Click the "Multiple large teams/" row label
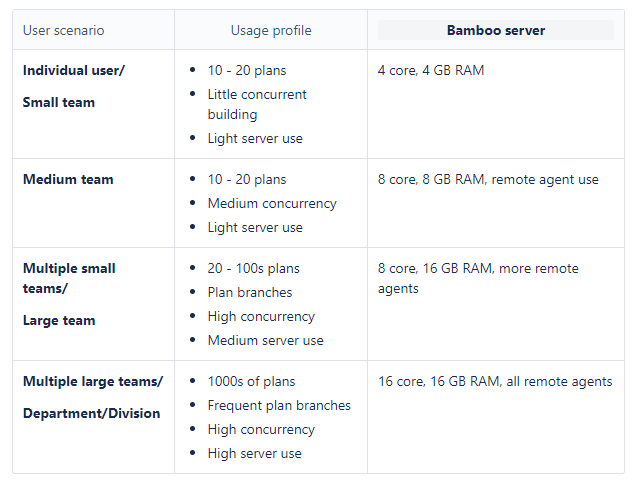 click(92, 382)
